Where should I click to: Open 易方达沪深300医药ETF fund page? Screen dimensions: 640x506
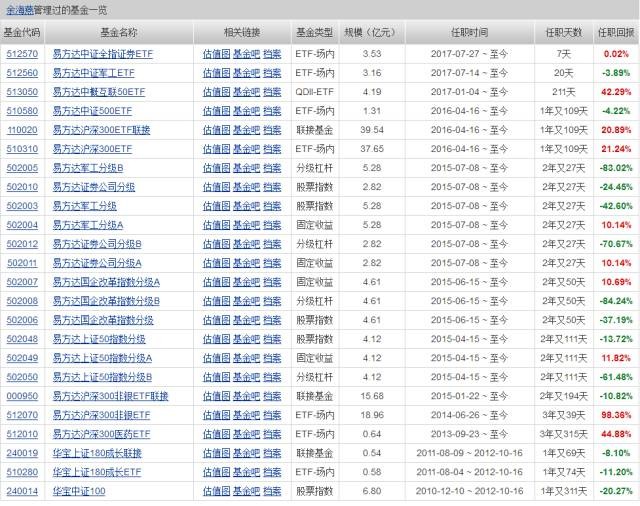[x=101, y=434]
